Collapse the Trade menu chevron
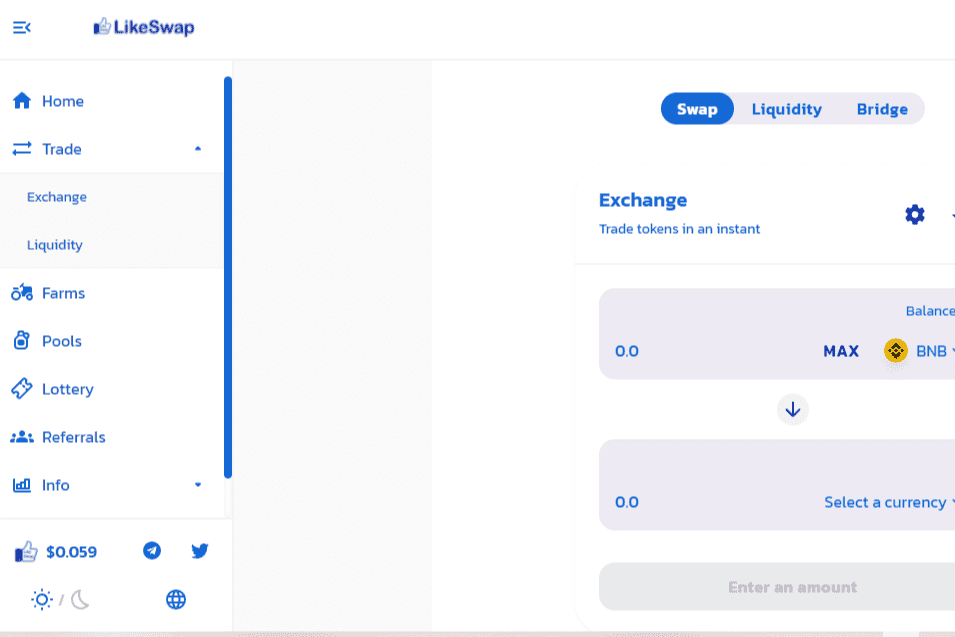 pyautogui.click(x=197, y=148)
